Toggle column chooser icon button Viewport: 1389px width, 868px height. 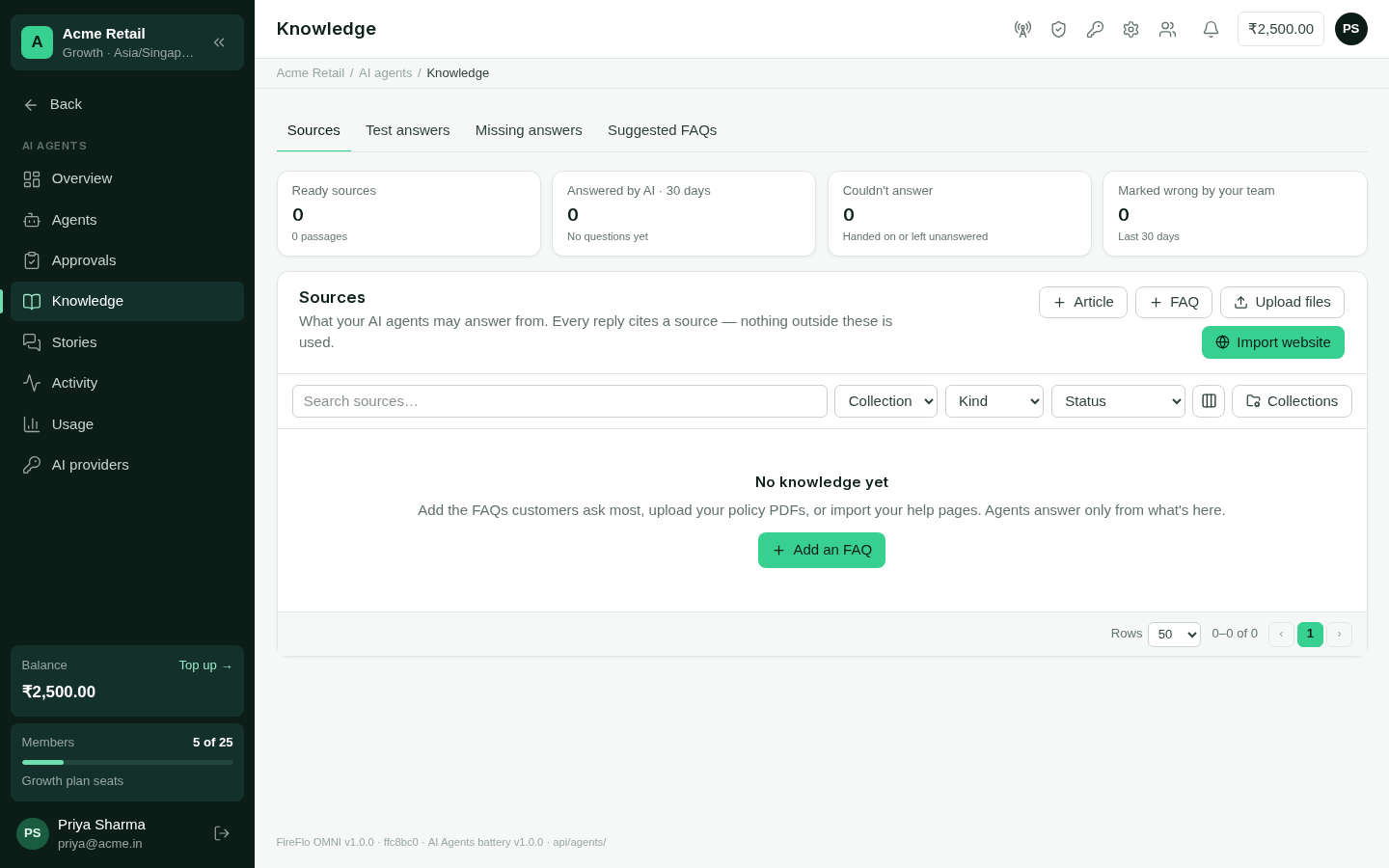1209,401
